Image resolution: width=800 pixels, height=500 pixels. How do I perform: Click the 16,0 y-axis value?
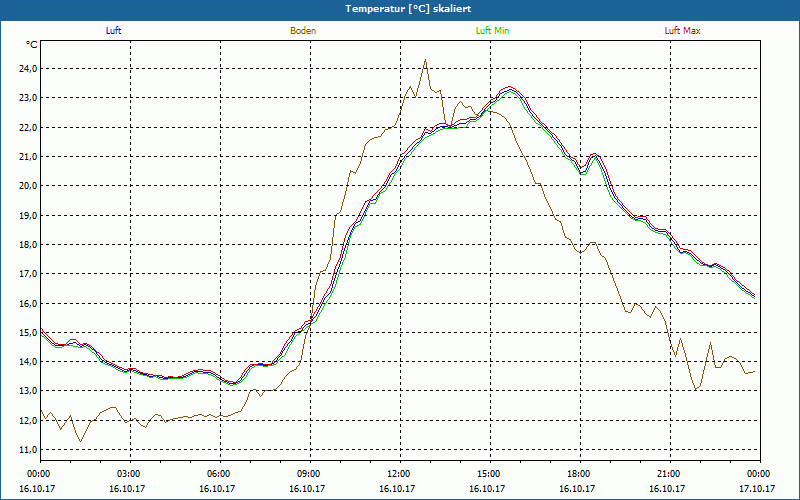29,303
